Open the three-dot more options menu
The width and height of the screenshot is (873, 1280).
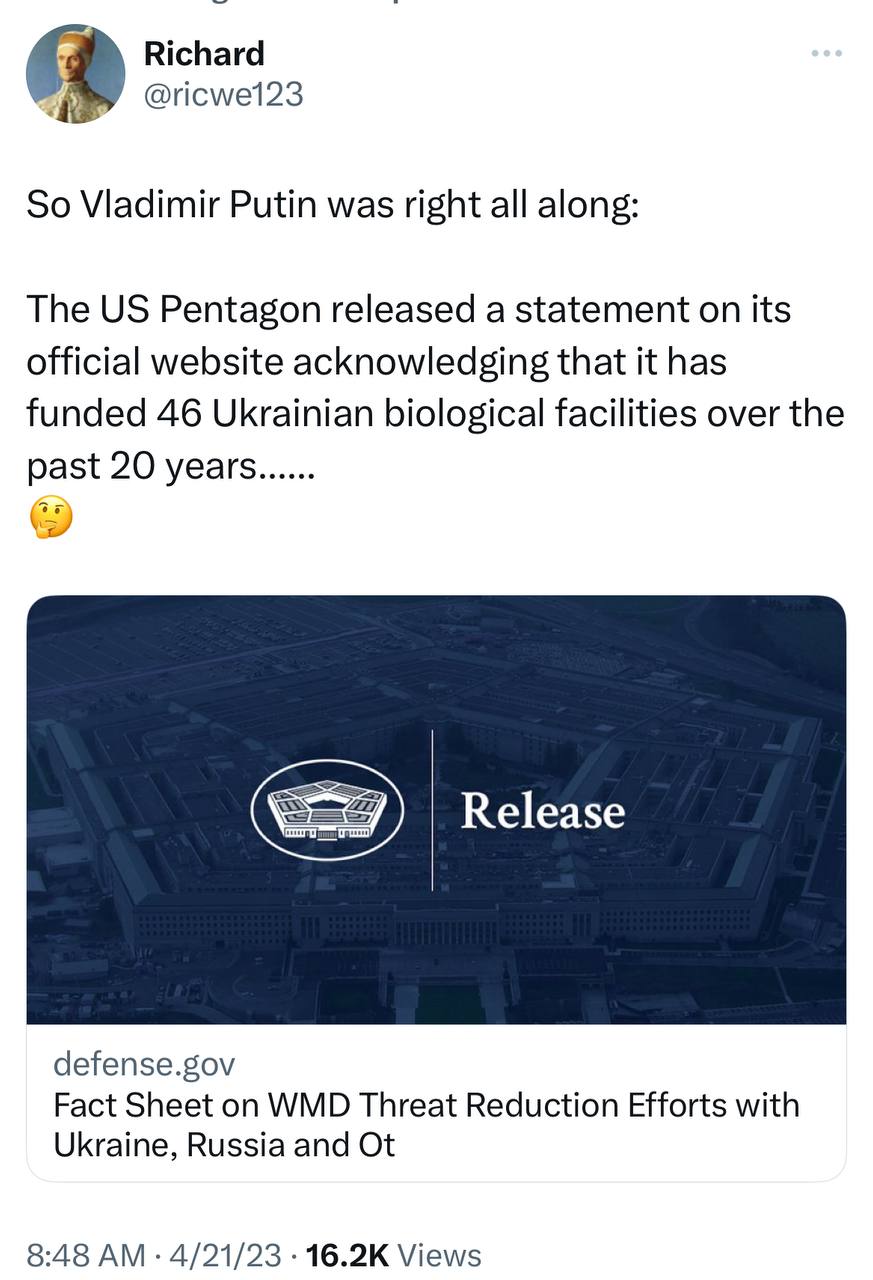pyautogui.click(x=826, y=53)
